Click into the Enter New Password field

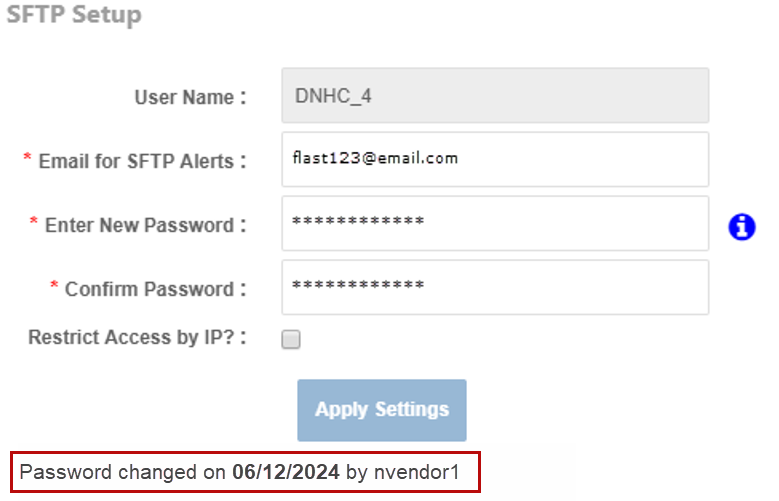click(495, 223)
